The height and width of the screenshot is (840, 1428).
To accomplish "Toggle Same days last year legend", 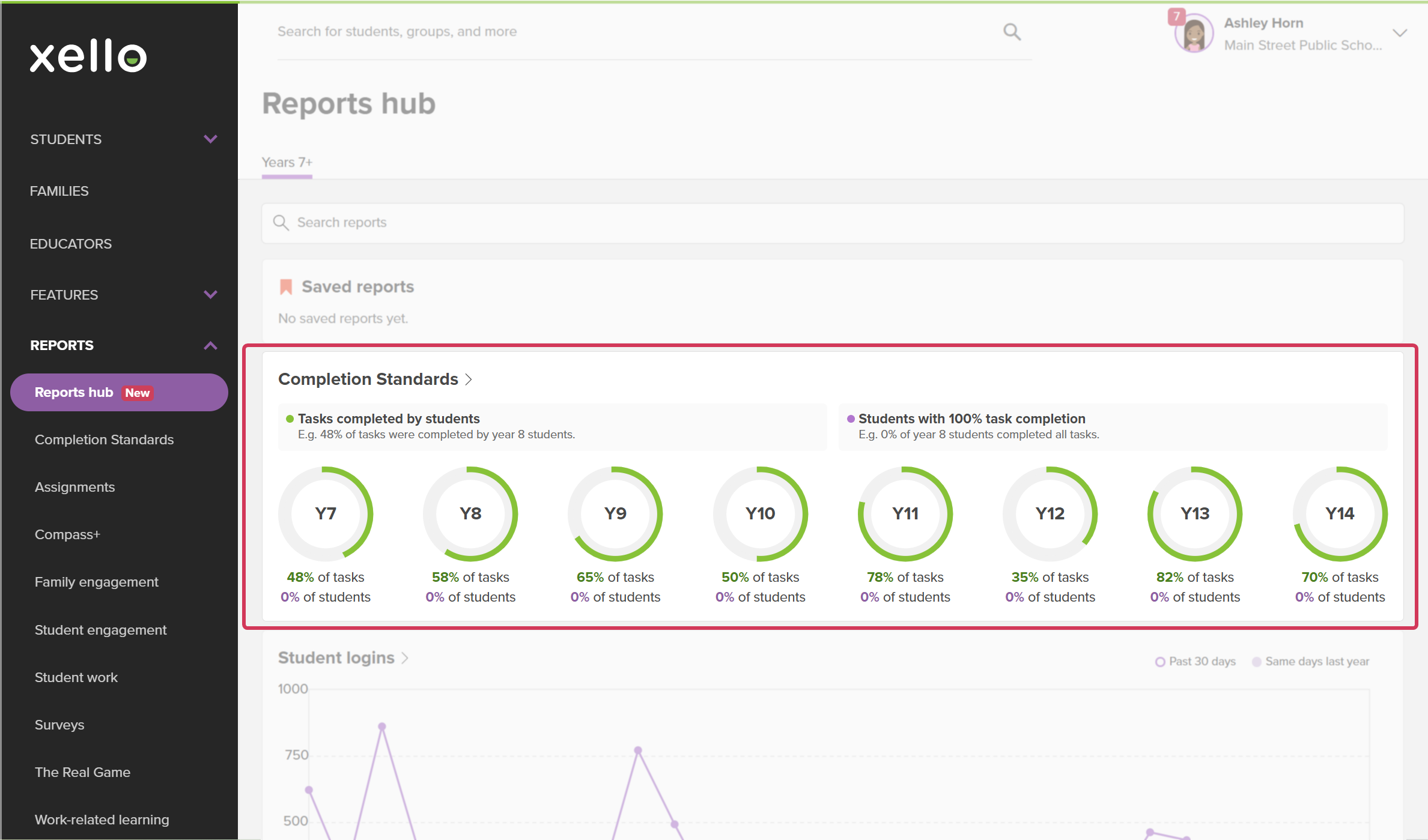I will tap(1311, 662).
